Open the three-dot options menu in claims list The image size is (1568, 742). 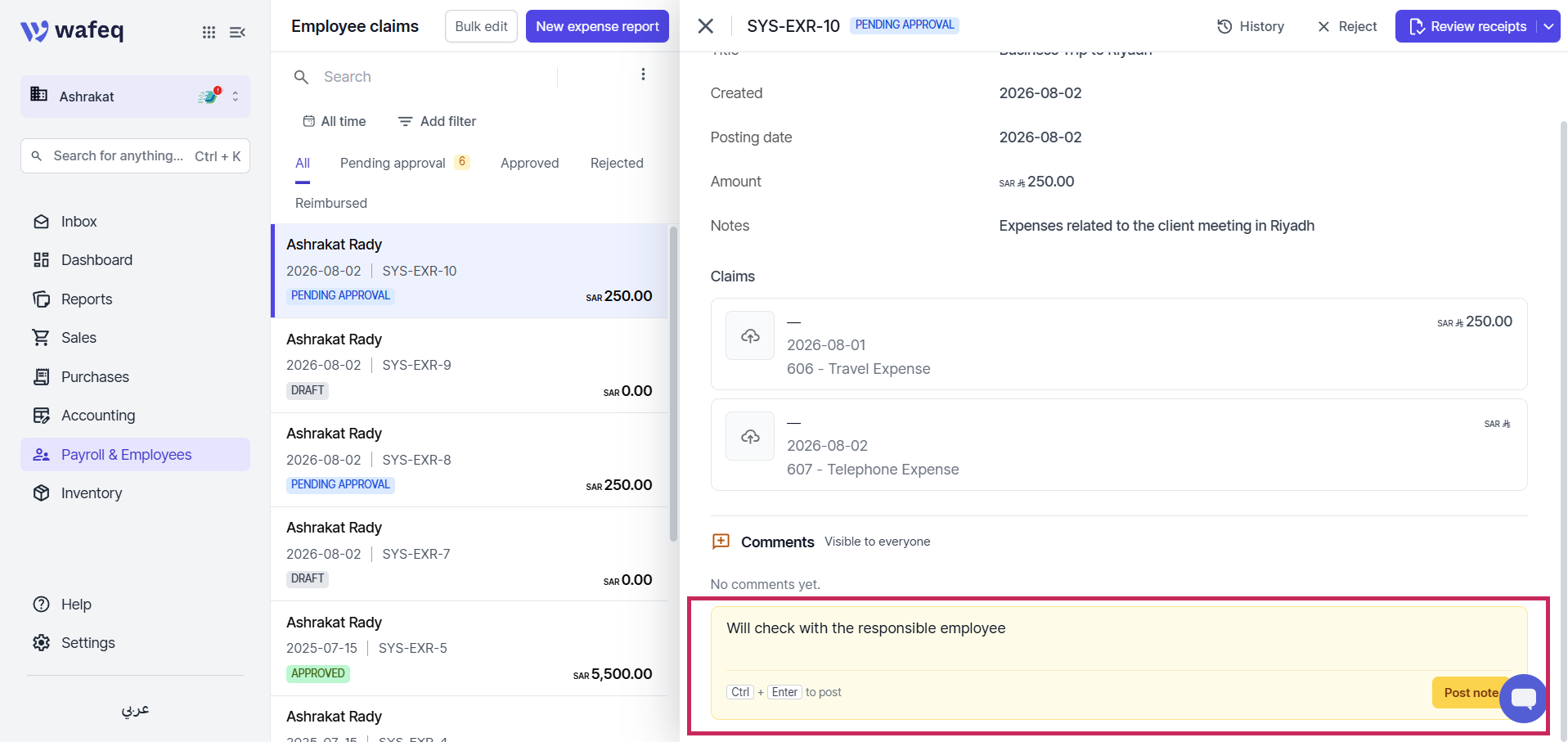coord(644,74)
